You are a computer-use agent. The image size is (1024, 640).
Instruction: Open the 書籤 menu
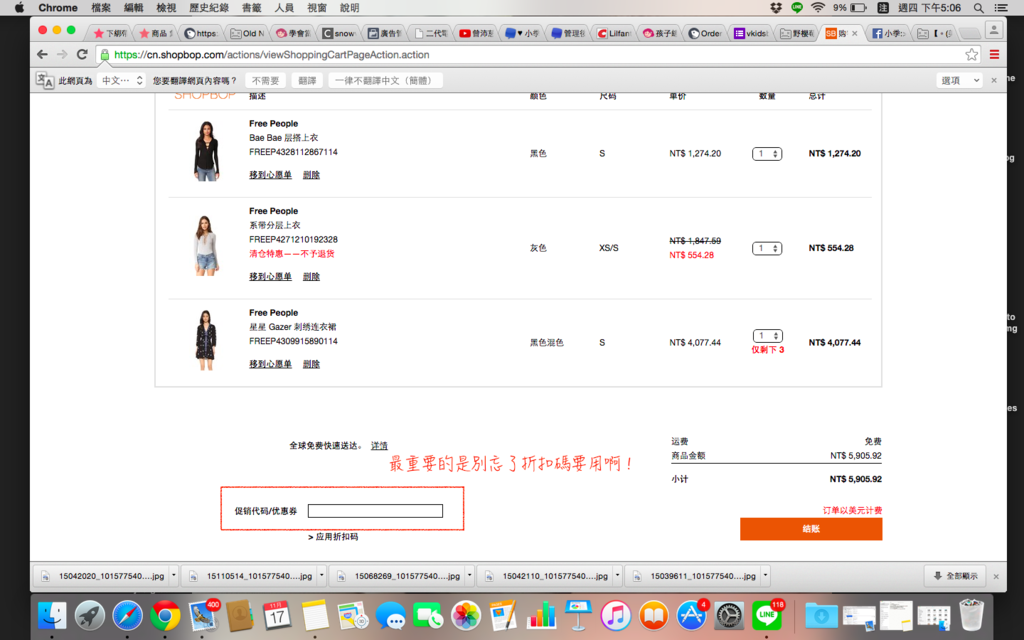[x=251, y=8]
